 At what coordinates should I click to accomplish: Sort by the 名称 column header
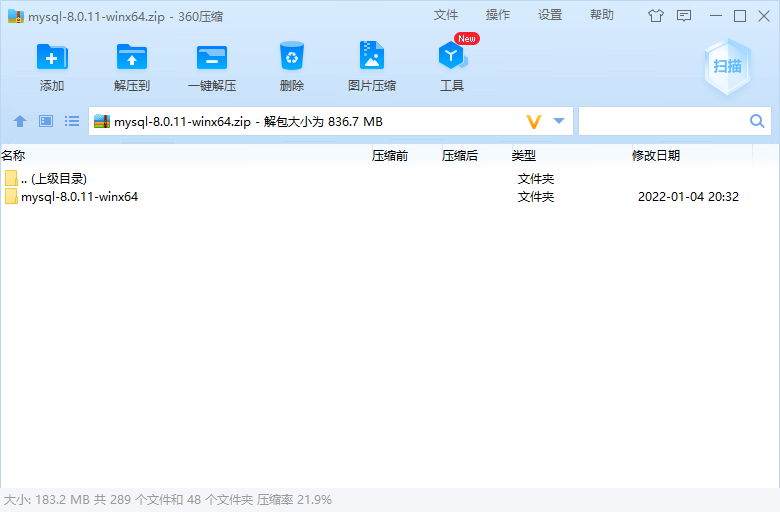[x=185, y=155]
